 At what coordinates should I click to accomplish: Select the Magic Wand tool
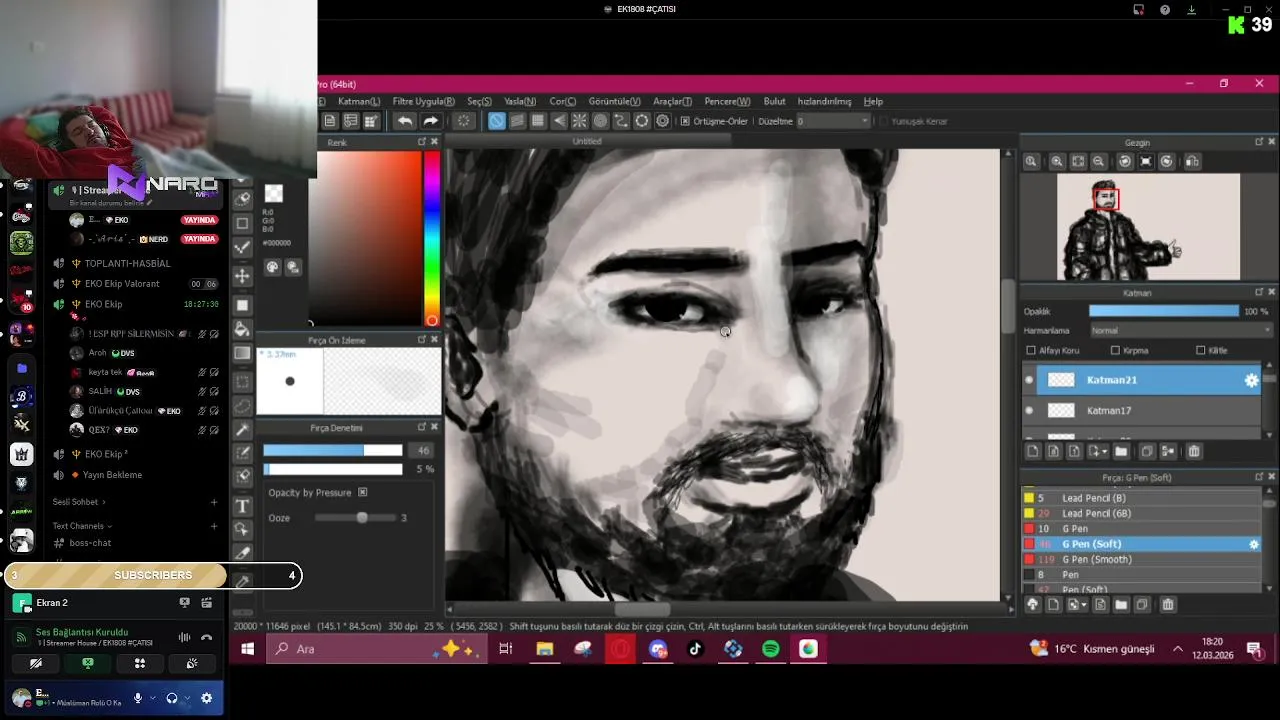(242, 430)
